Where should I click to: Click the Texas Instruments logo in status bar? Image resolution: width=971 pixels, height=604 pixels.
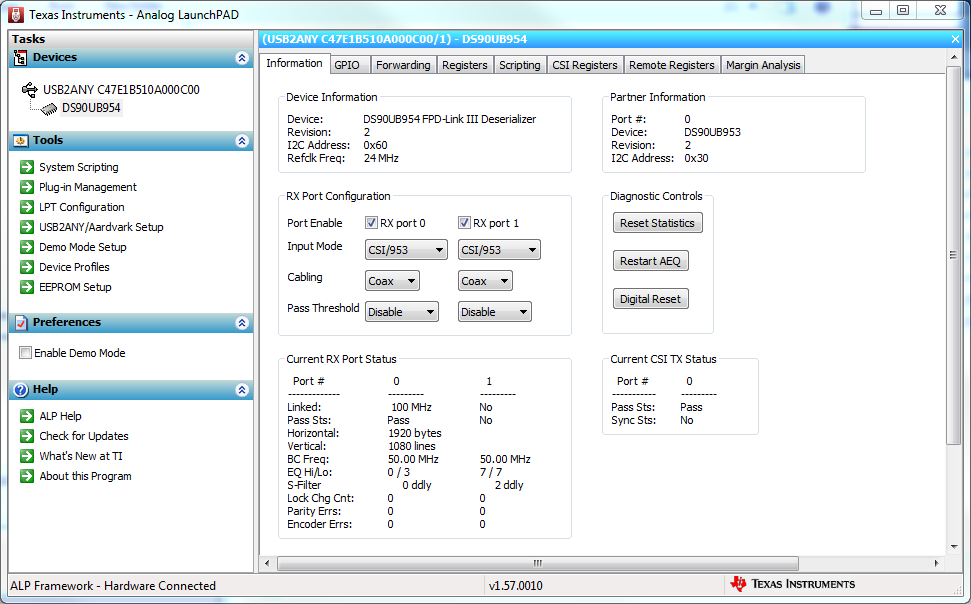740,584
